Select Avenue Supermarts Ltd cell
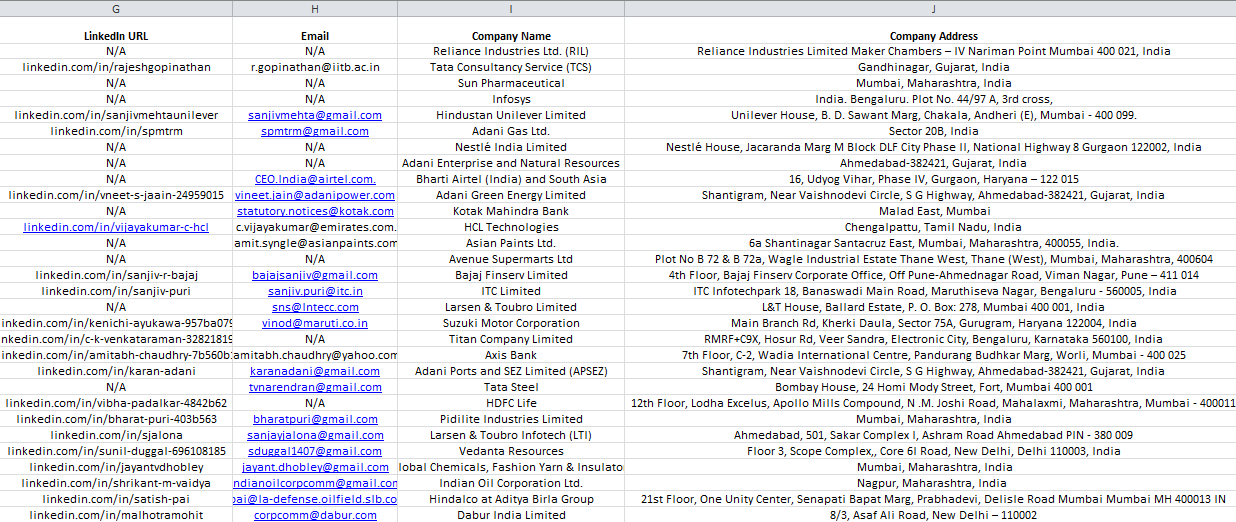 [511, 259]
